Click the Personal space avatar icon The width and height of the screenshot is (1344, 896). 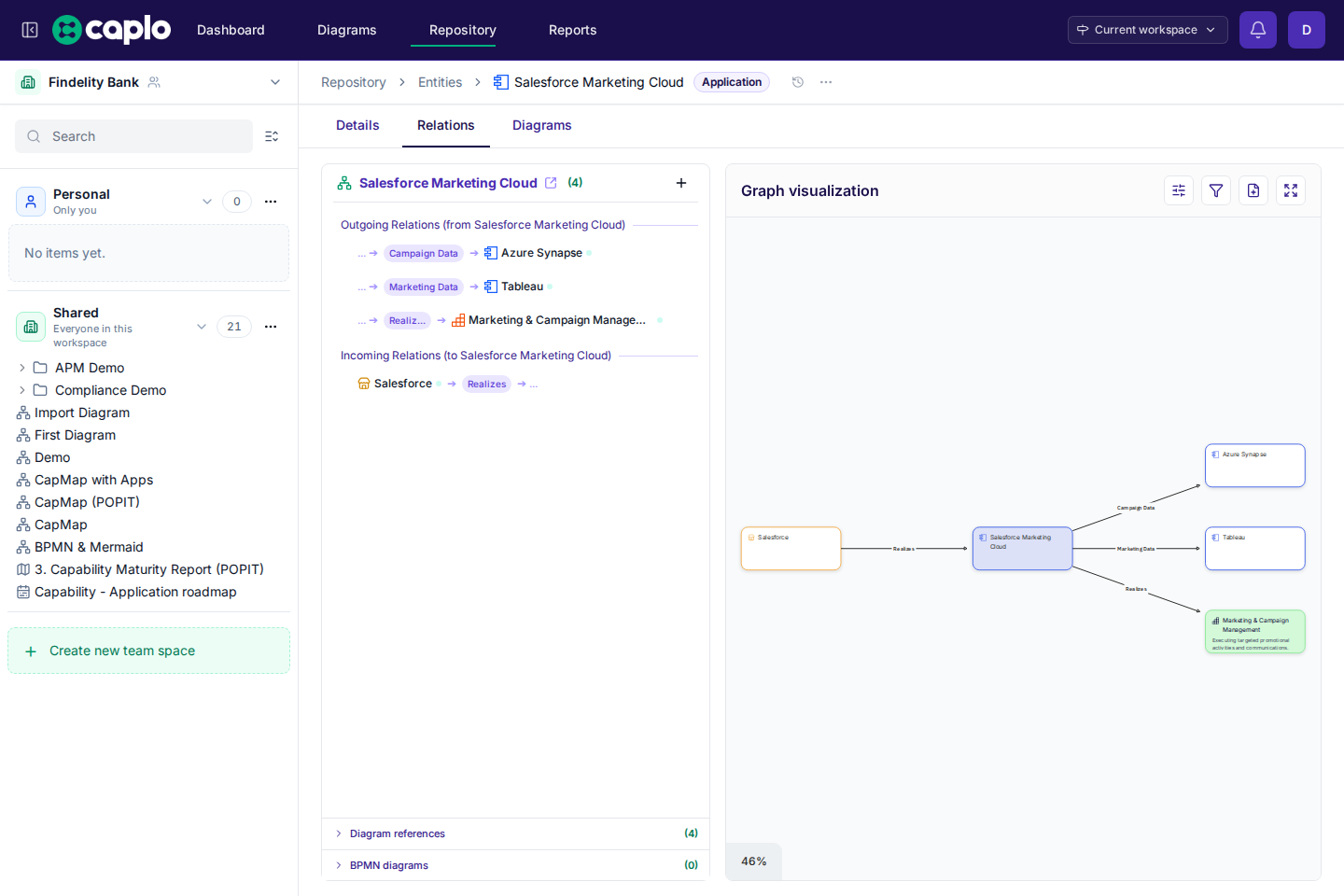(x=31, y=202)
